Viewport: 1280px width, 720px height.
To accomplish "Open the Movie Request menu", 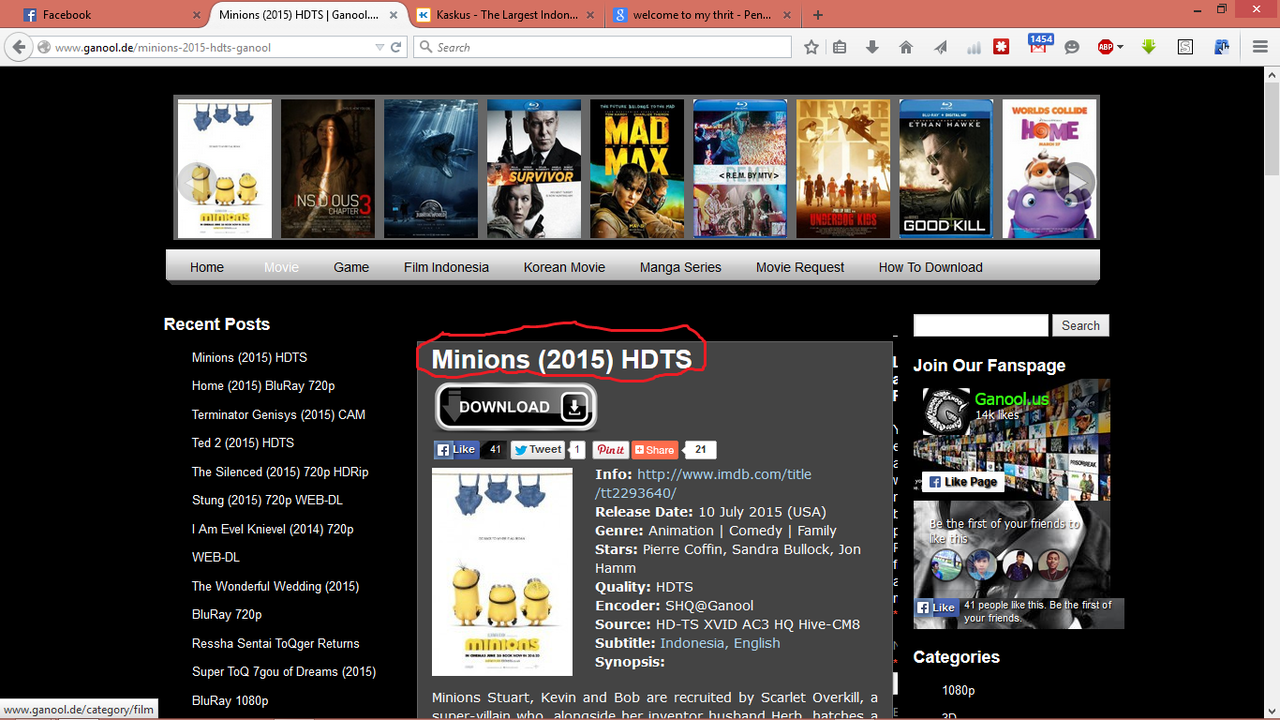I will (x=800, y=267).
